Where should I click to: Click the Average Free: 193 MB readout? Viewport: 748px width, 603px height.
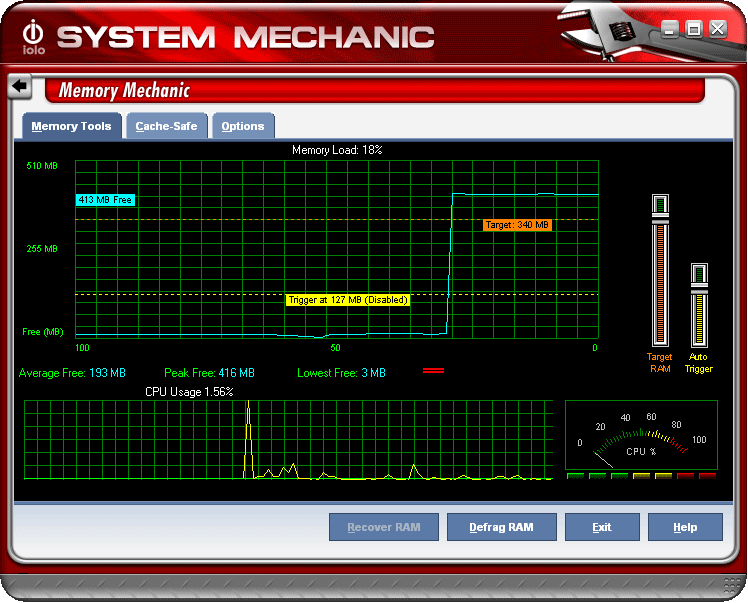[72, 373]
